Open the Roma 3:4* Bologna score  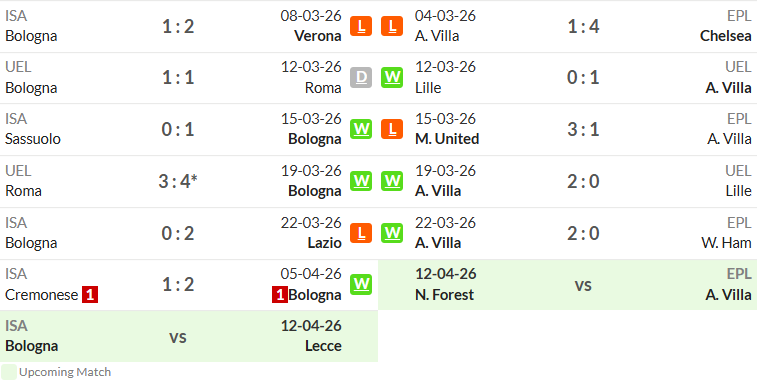coord(178,181)
